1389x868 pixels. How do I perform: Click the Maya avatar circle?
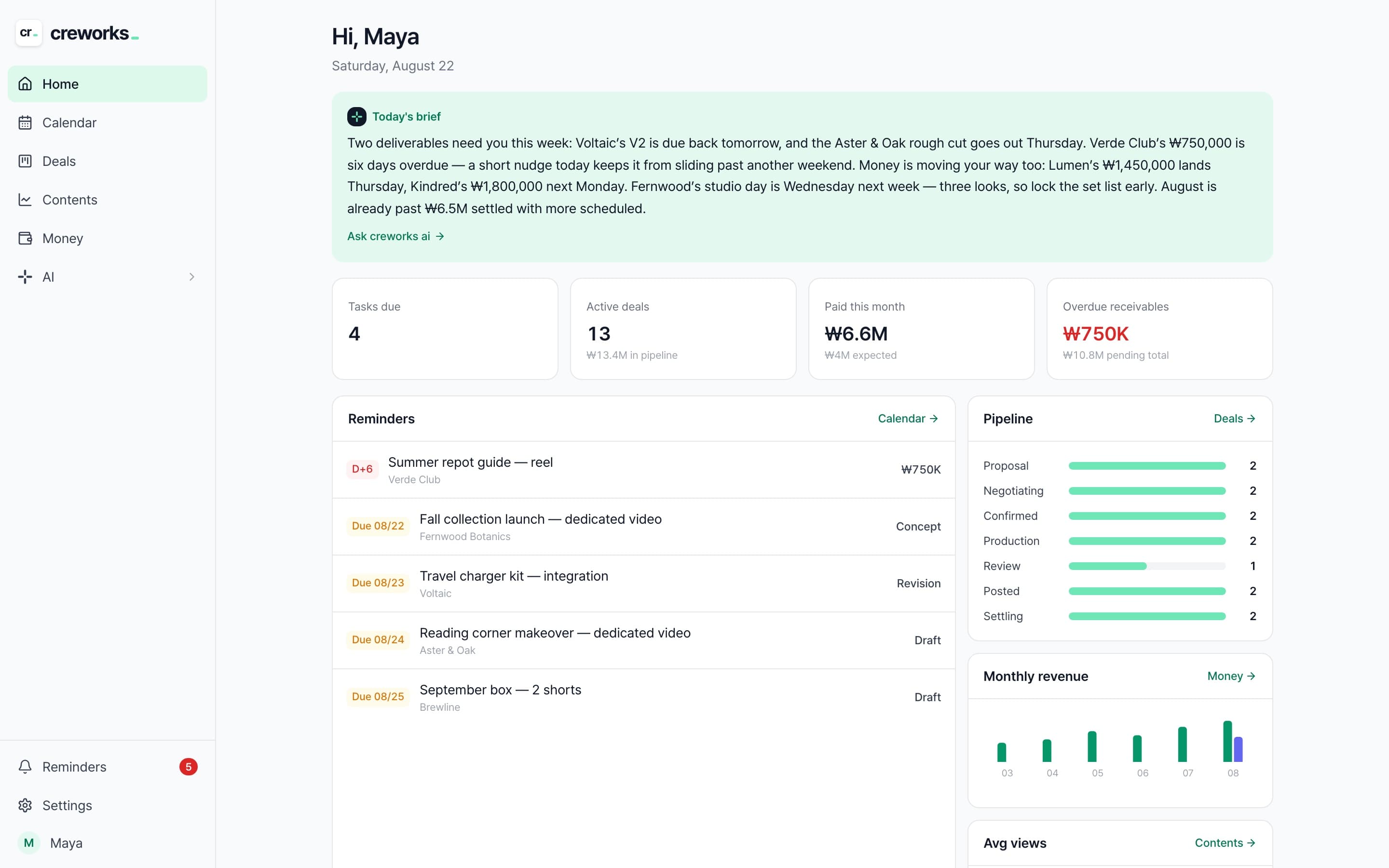tap(29, 843)
